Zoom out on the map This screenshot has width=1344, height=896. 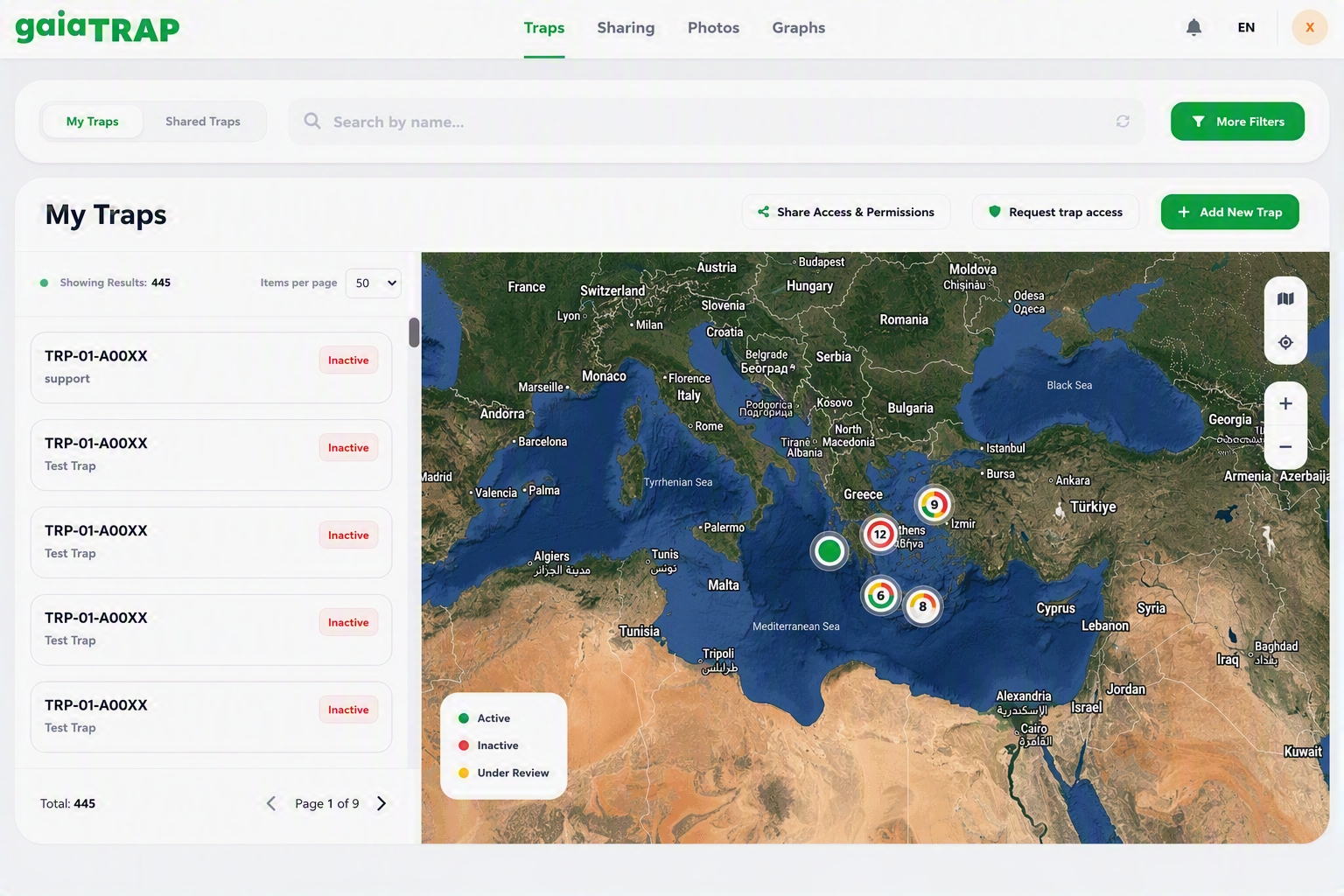coord(1285,446)
